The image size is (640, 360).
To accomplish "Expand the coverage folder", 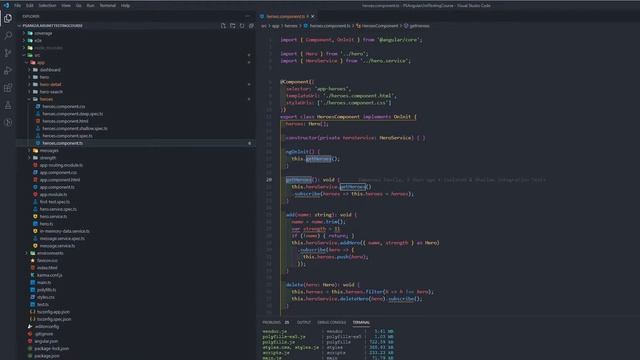I will (x=43, y=33).
